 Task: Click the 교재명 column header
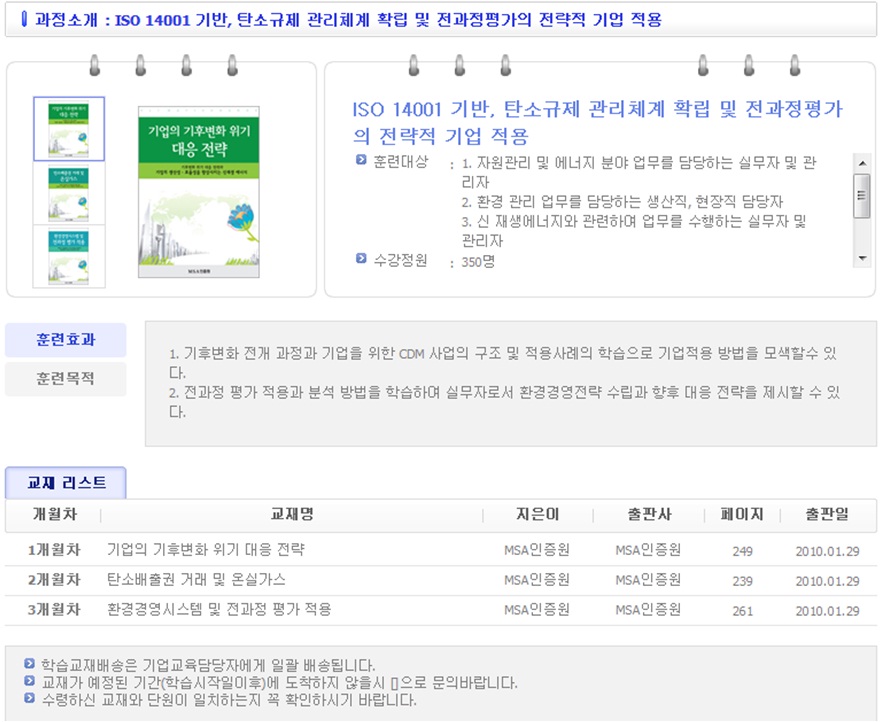tap(292, 515)
